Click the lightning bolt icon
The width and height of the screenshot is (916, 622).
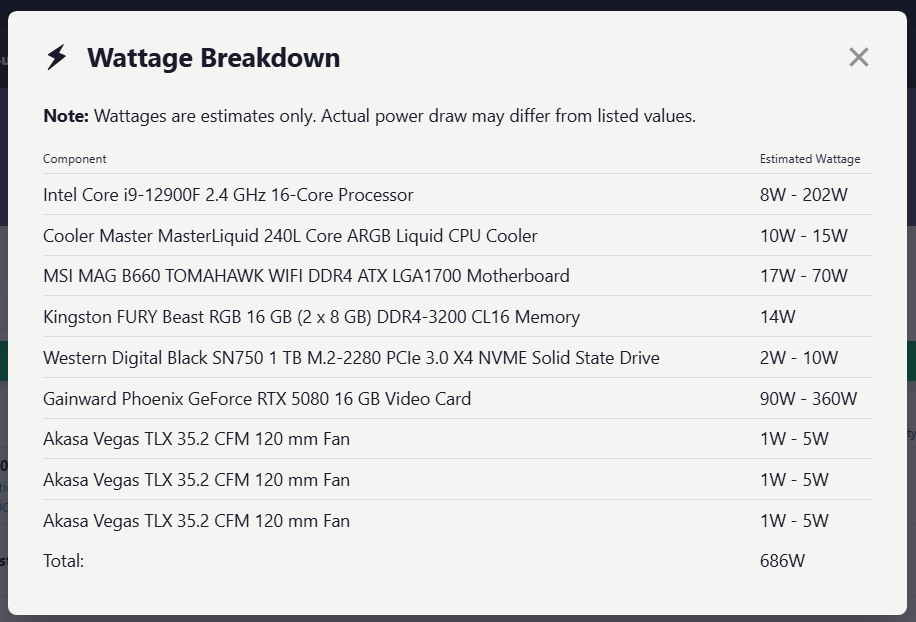click(x=57, y=57)
